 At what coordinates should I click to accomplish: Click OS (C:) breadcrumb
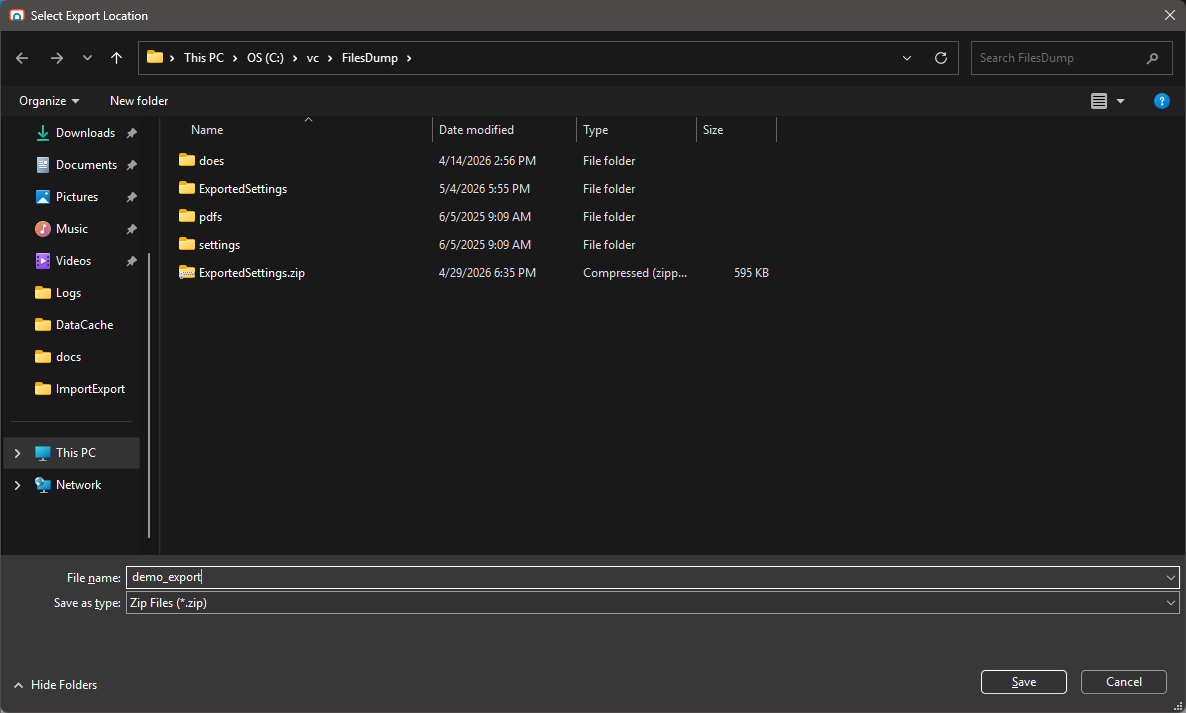(x=265, y=58)
